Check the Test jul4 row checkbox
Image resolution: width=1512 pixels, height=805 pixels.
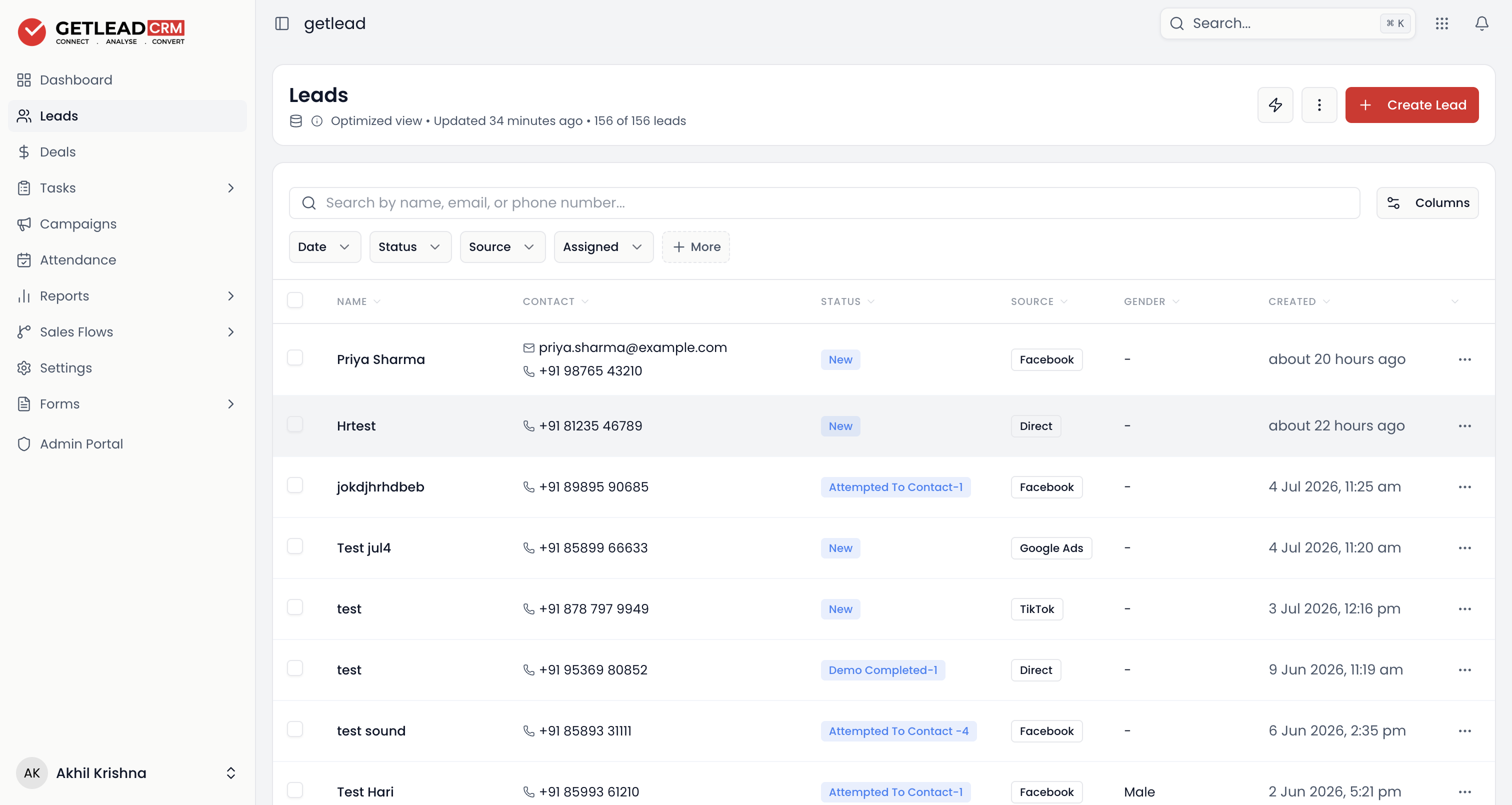click(294, 546)
